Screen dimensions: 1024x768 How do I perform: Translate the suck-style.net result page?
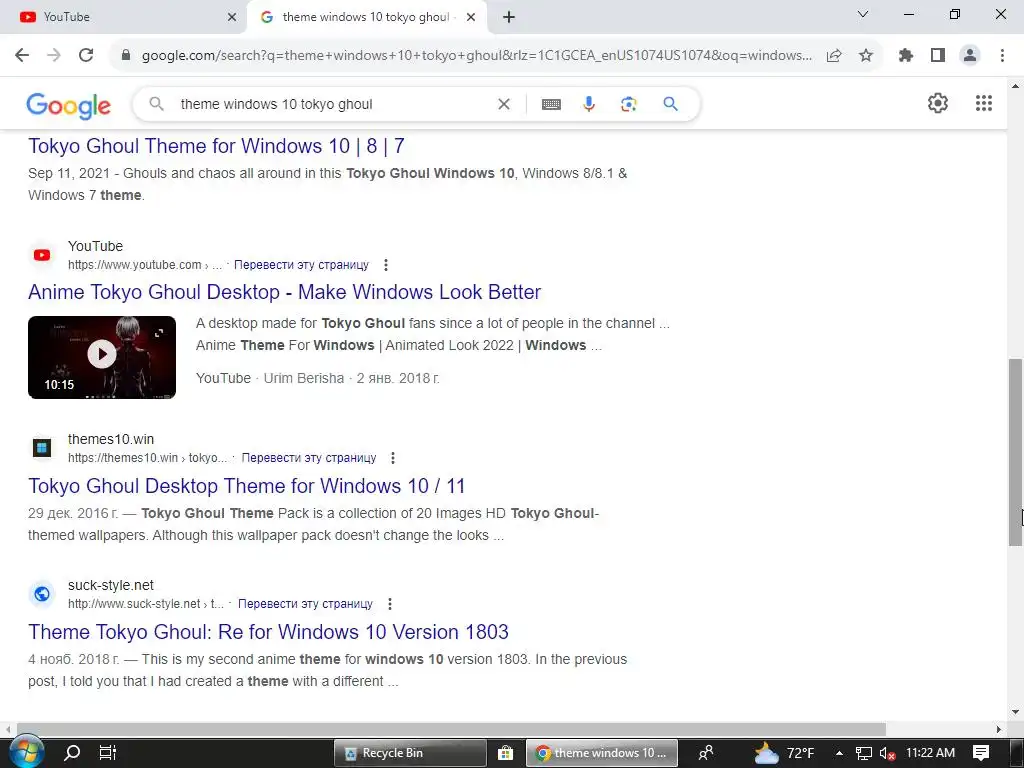coord(305,604)
